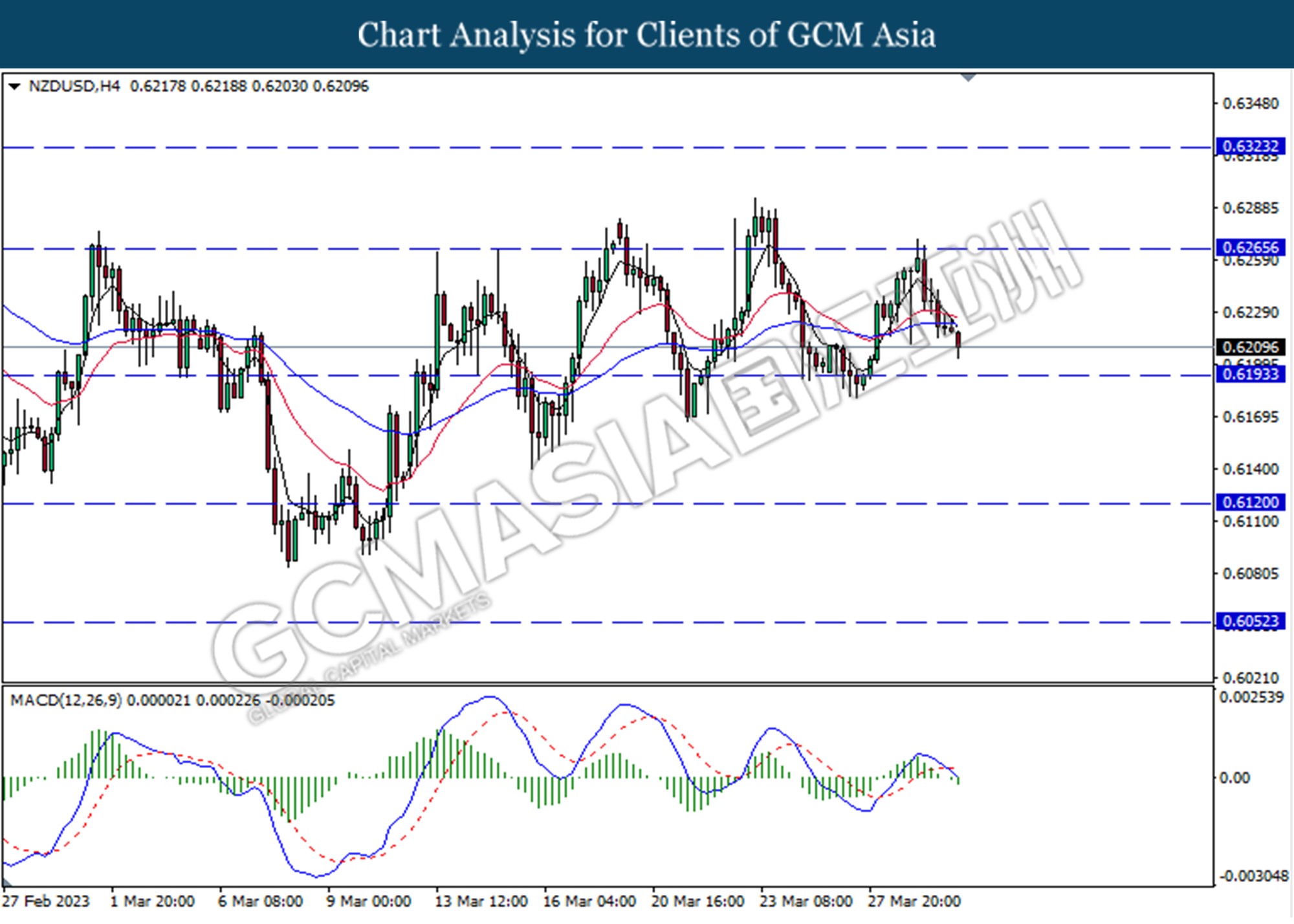Click the 0.61400 axis price value

tap(1250, 468)
